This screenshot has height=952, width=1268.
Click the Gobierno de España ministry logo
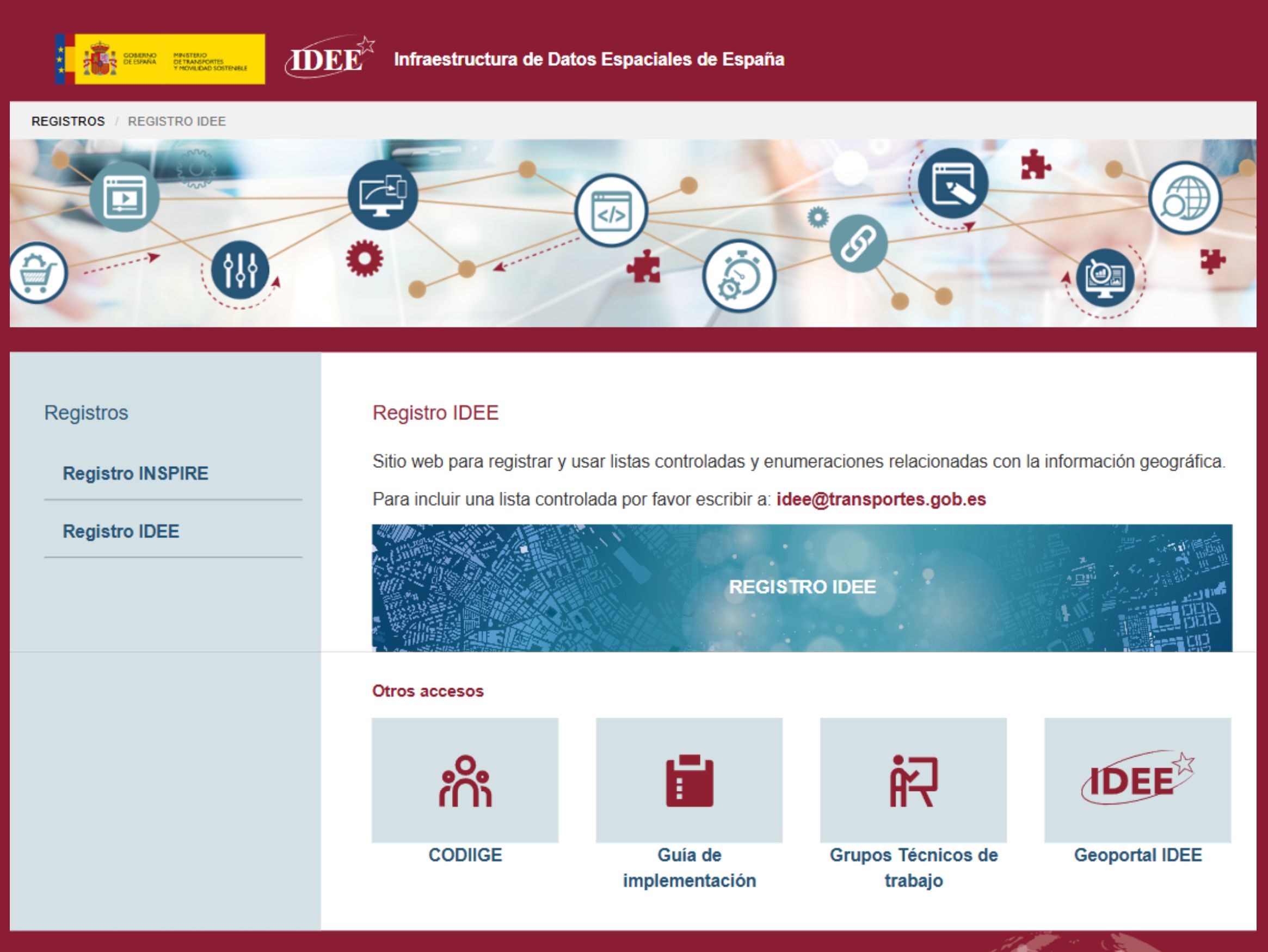[160, 59]
